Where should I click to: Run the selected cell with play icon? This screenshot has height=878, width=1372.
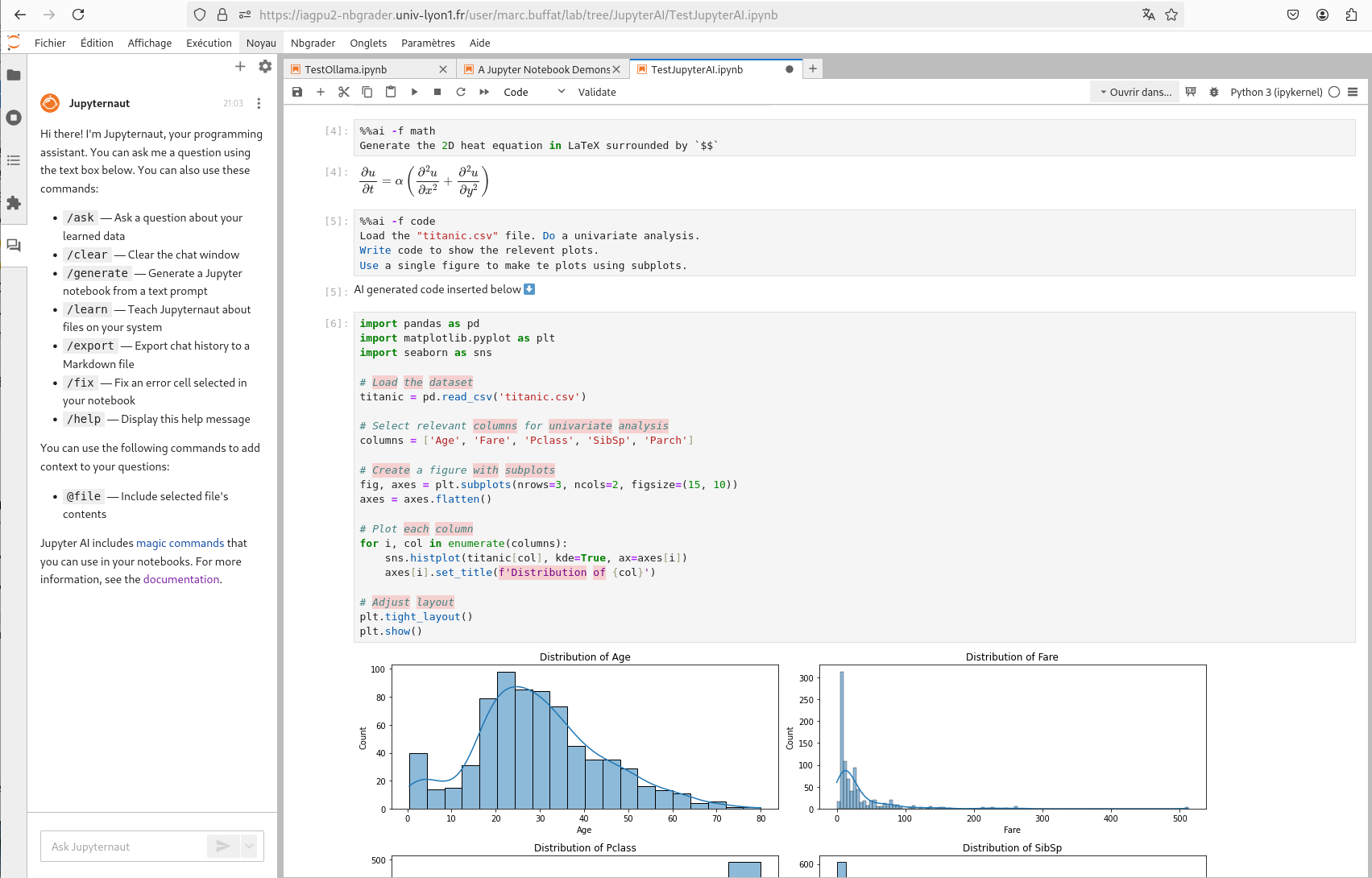(414, 92)
